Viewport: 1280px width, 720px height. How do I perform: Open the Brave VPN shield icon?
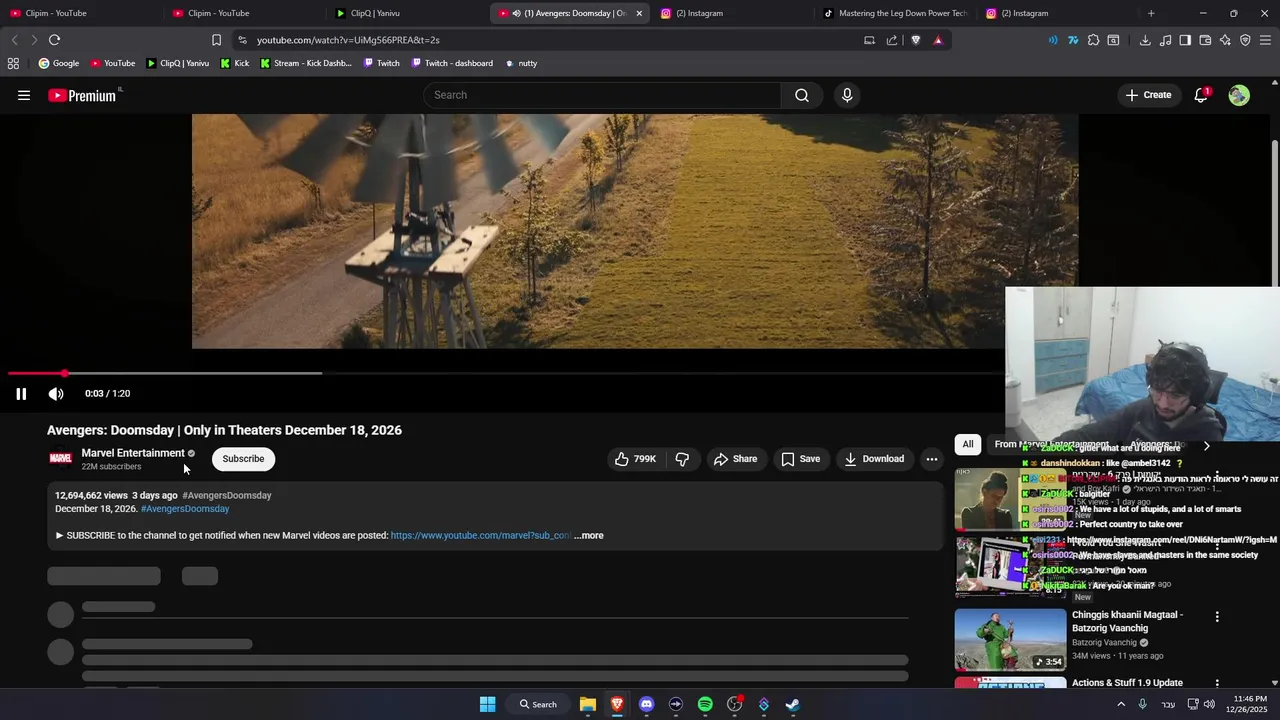[1245, 40]
